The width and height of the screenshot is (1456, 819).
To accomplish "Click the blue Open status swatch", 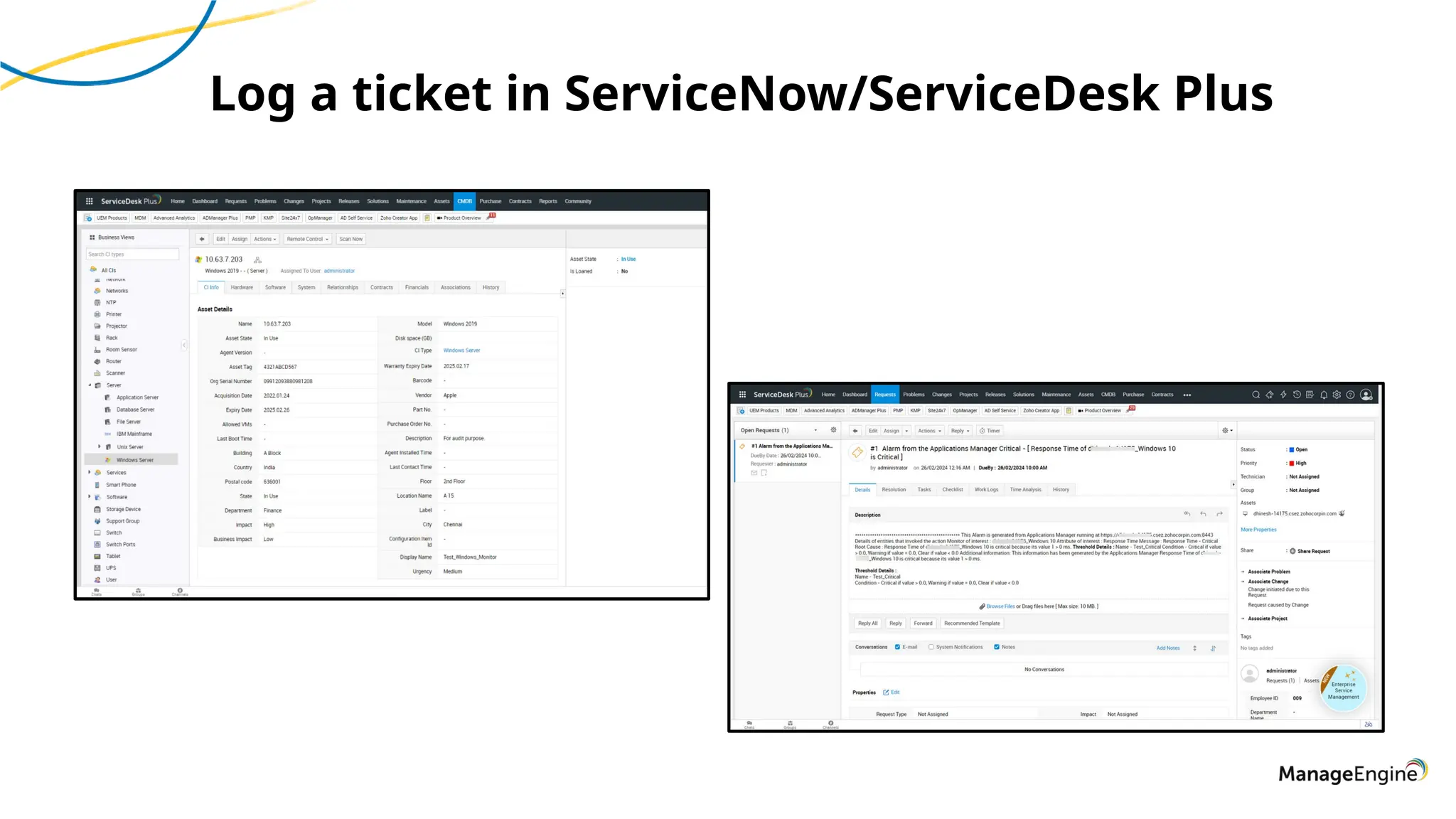I will pyautogui.click(x=1292, y=449).
